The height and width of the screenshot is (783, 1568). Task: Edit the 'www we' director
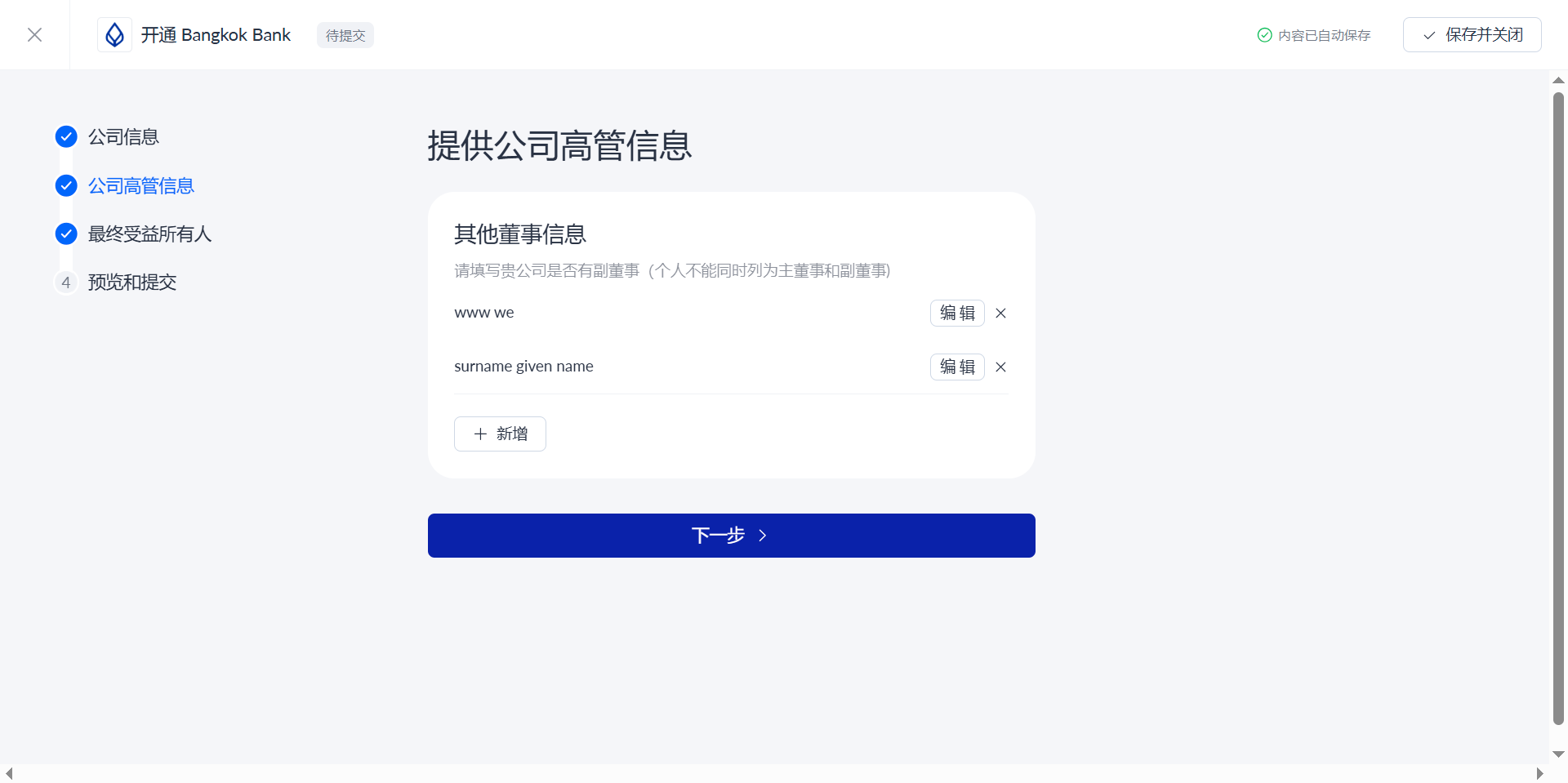pyautogui.click(x=957, y=313)
